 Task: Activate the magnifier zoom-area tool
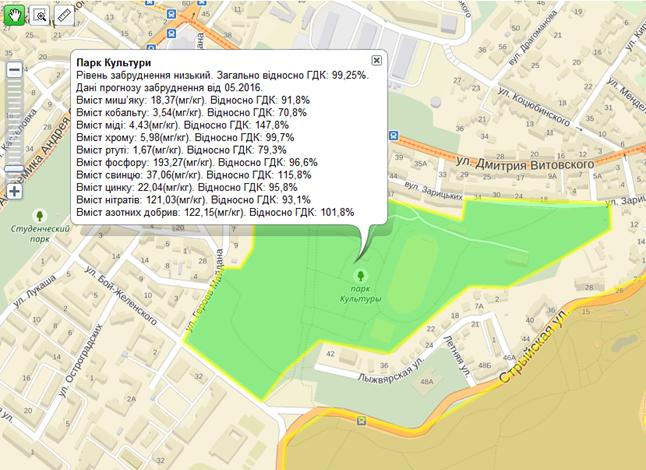coord(40,16)
